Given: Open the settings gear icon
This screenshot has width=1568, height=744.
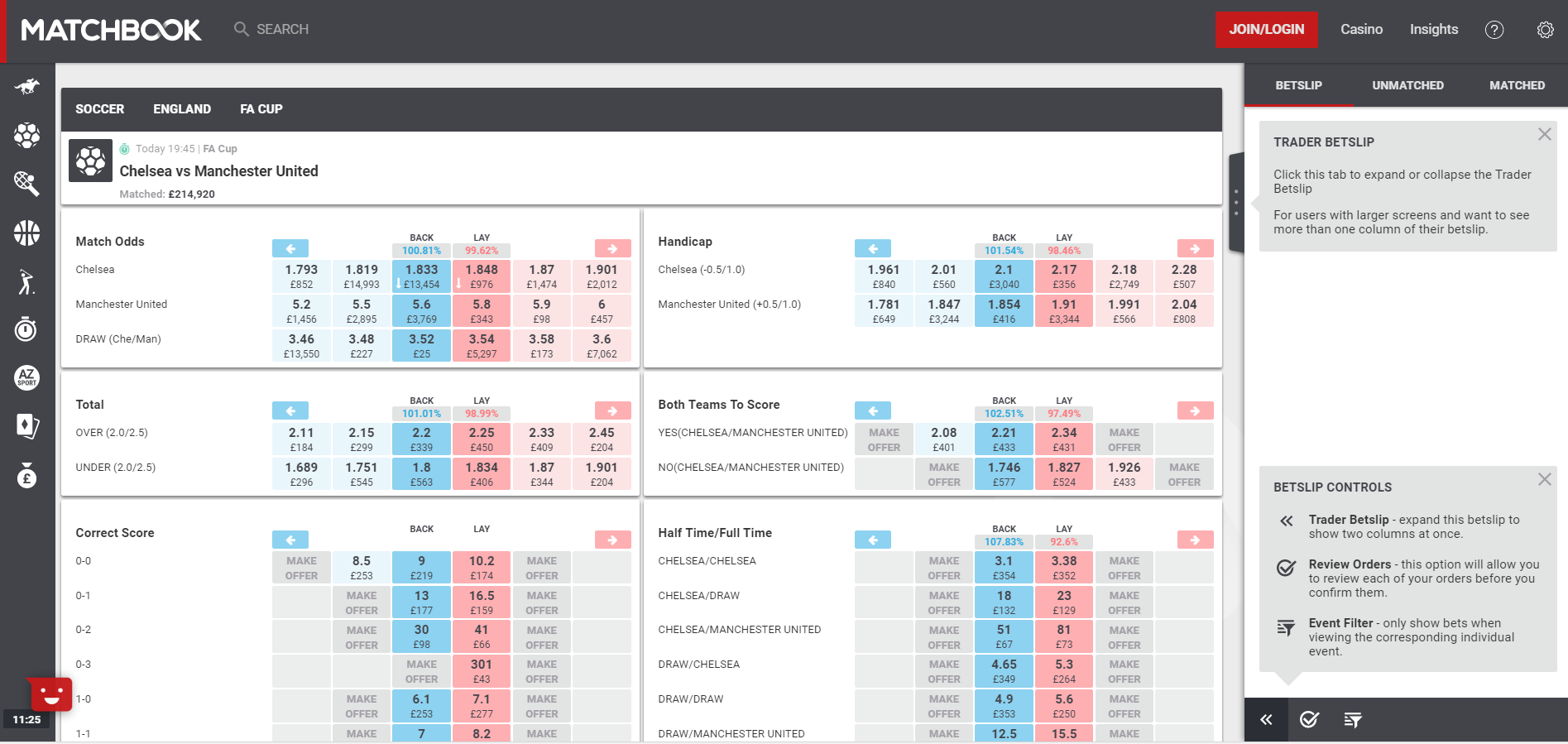Looking at the screenshot, I should pos(1545,30).
